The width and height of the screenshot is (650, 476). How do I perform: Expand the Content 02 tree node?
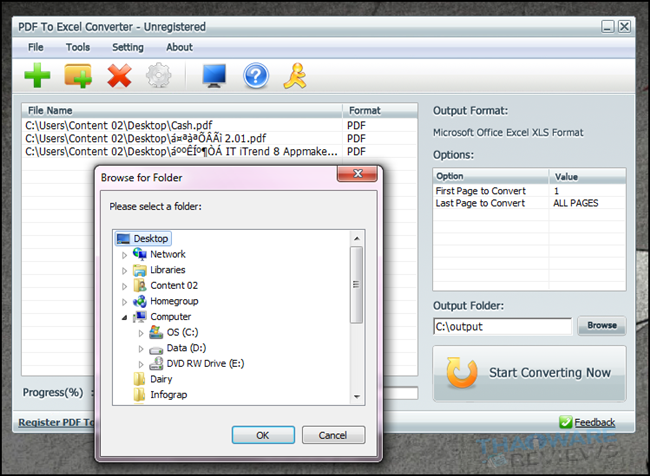(x=124, y=286)
